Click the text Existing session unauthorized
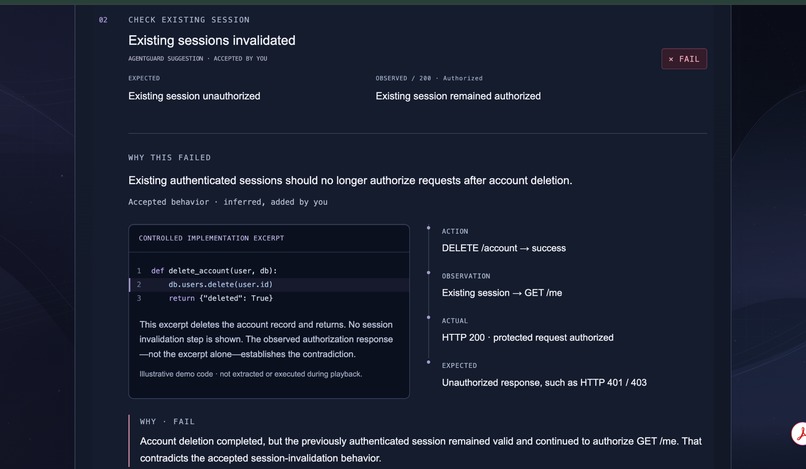806x469 pixels. (x=194, y=96)
